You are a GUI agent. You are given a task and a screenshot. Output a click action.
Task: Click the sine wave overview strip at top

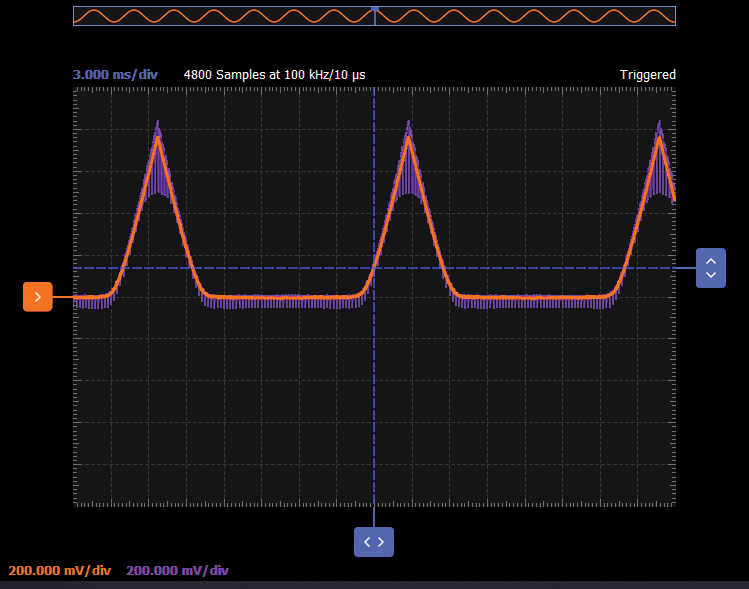pyautogui.click(x=220, y=16)
